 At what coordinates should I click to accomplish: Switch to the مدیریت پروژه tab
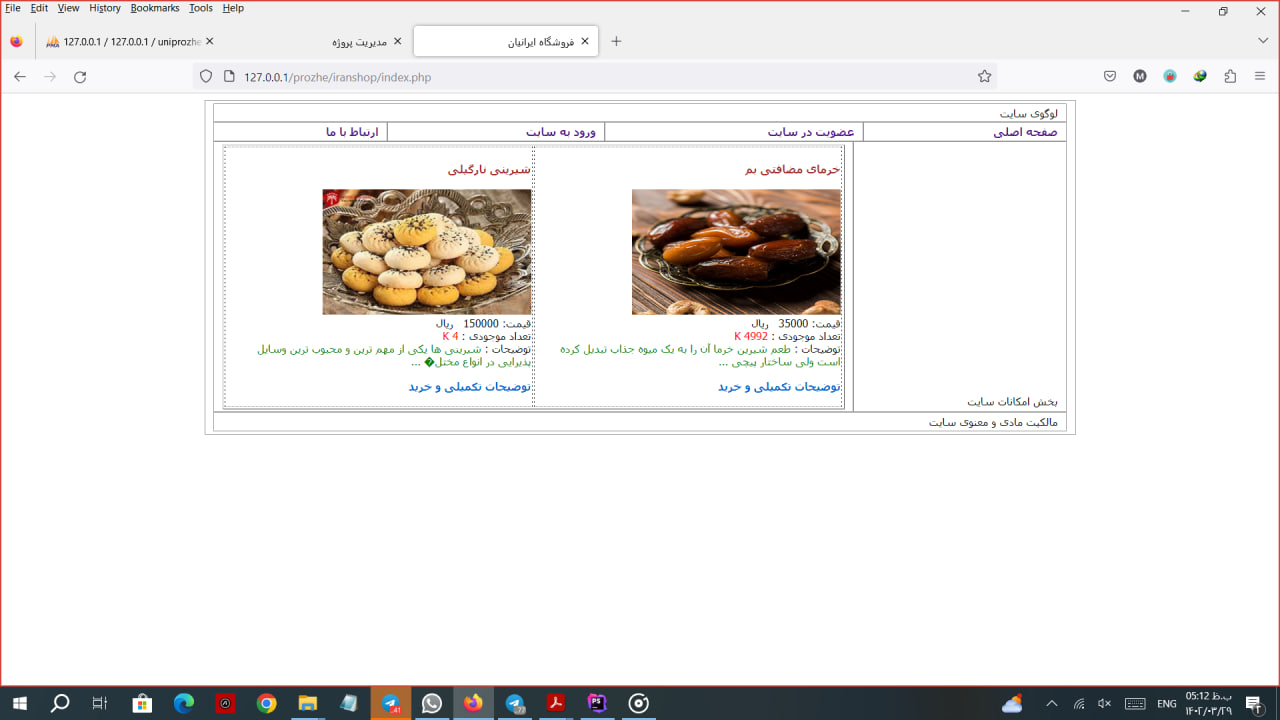[x=358, y=42]
